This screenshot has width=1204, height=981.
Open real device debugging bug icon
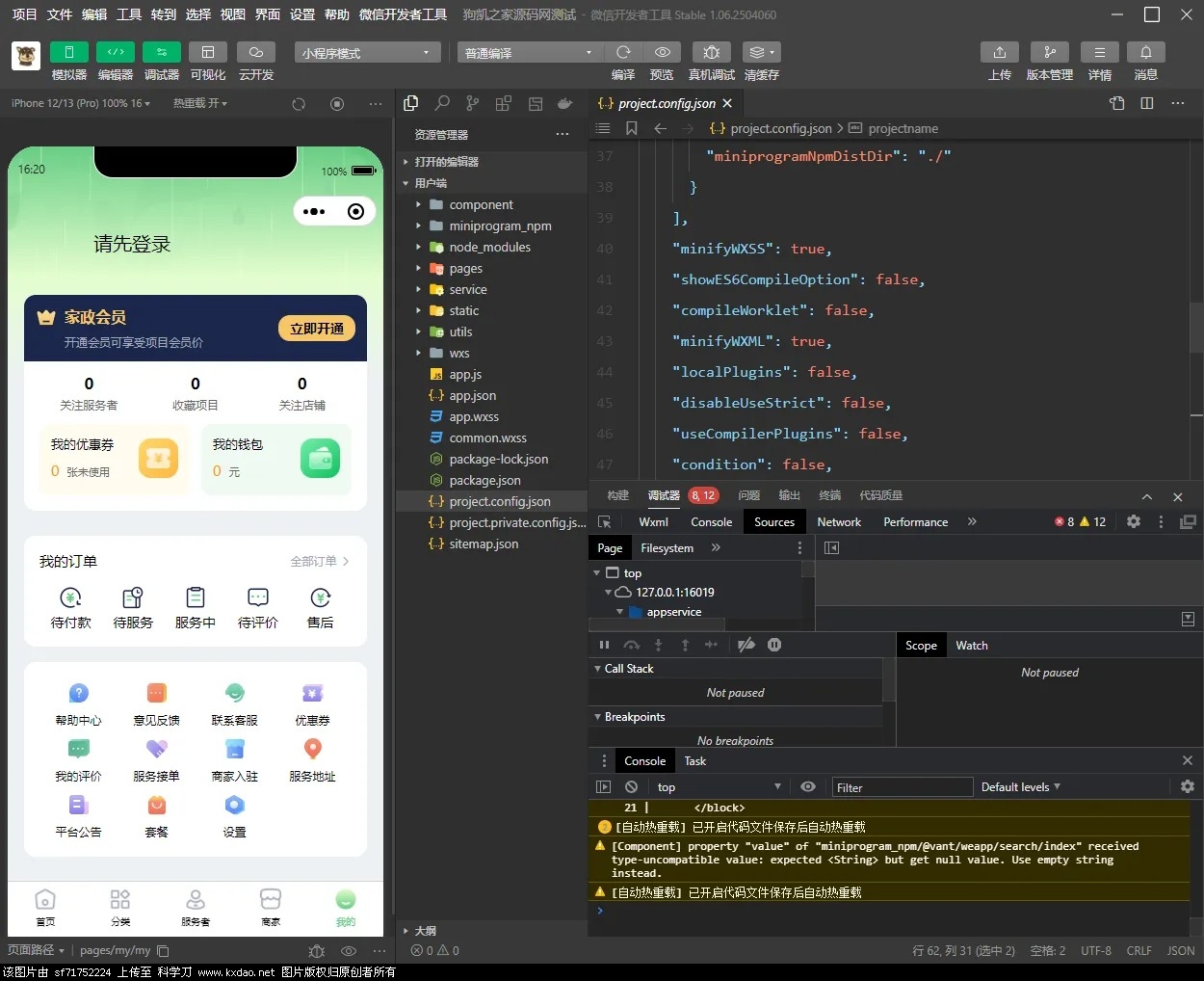711,53
